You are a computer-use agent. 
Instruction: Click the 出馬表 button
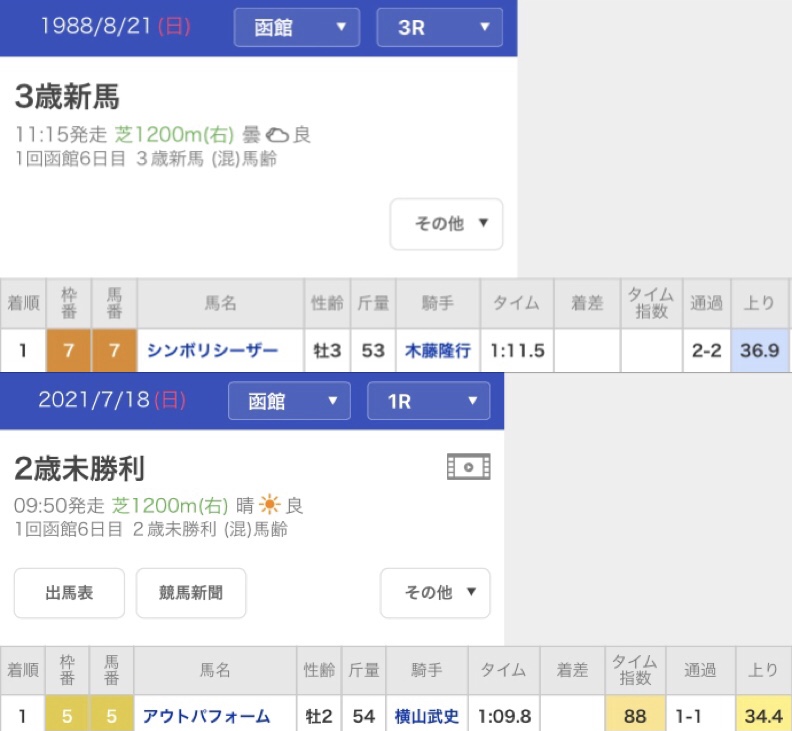[69, 593]
